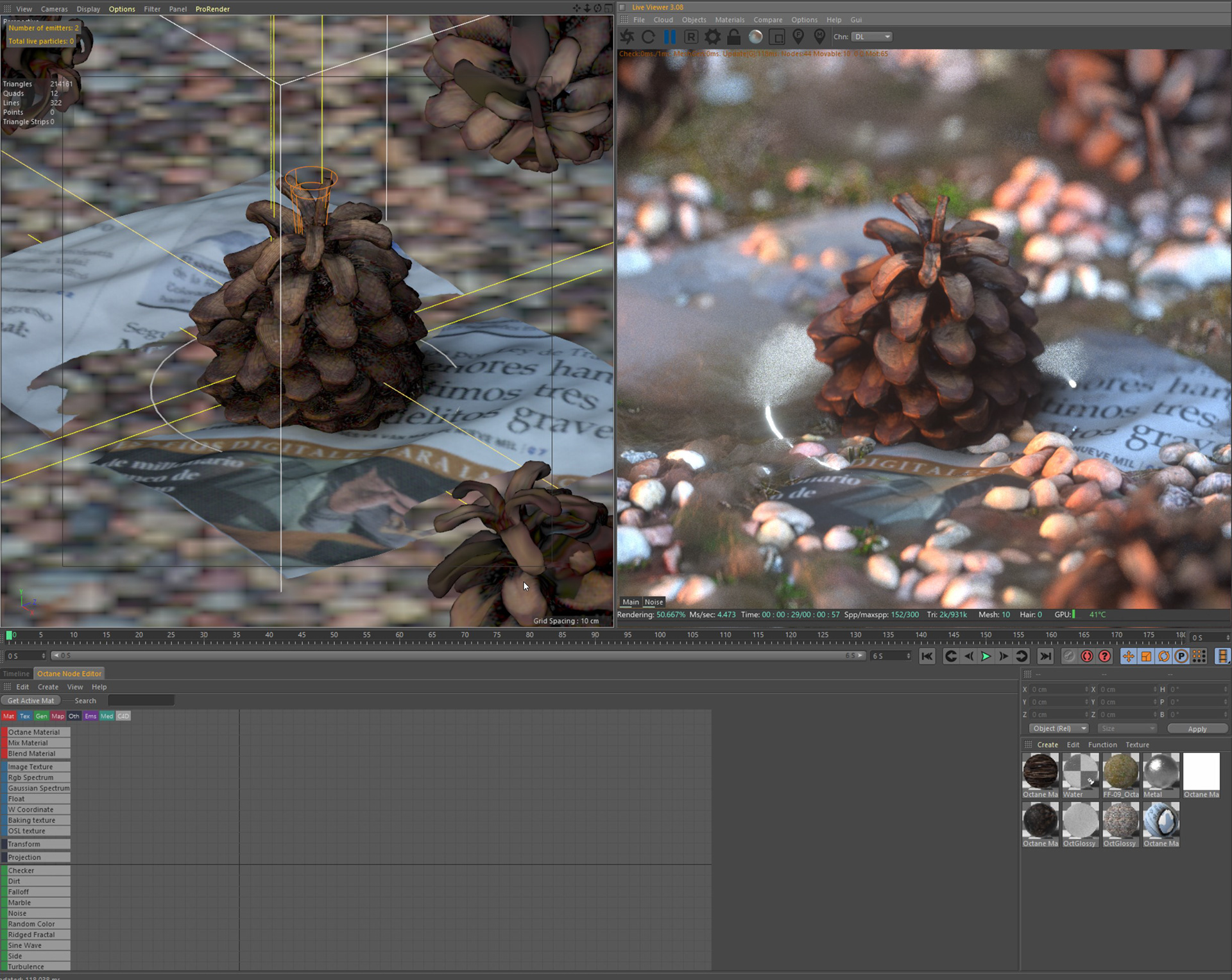This screenshot has width=1232, height=980.
Task: Open the ProRender viewport menu
Action: (212, 9)
